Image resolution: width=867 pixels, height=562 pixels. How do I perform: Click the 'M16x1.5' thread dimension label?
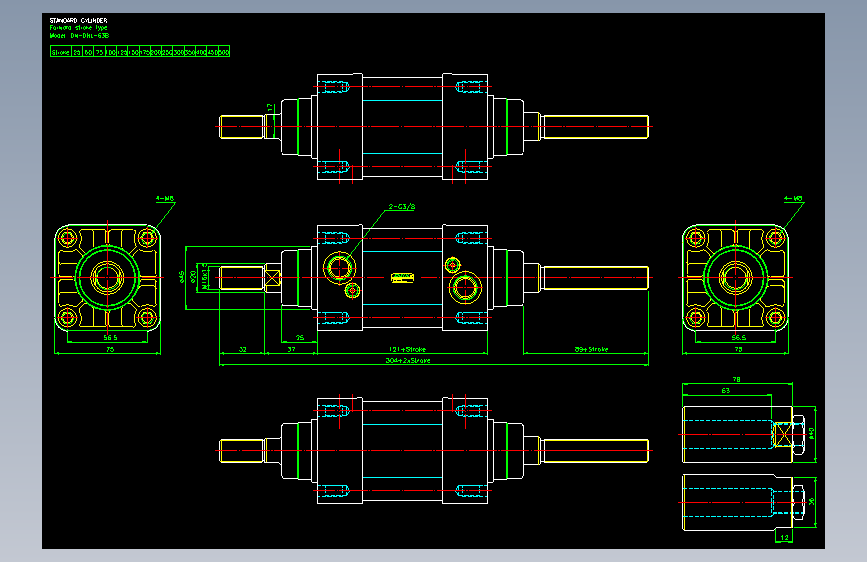205,277
